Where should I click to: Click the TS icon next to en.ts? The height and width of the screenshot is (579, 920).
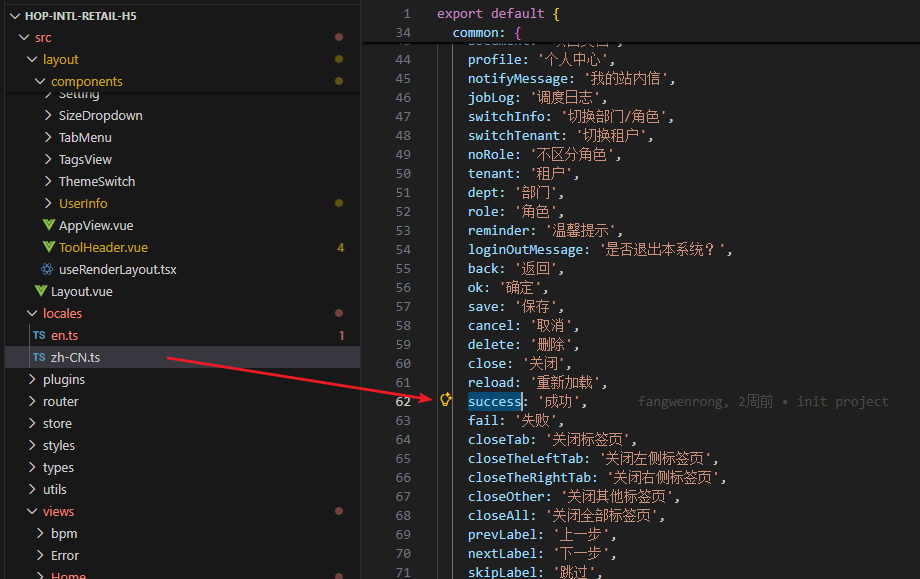point(38,336)
